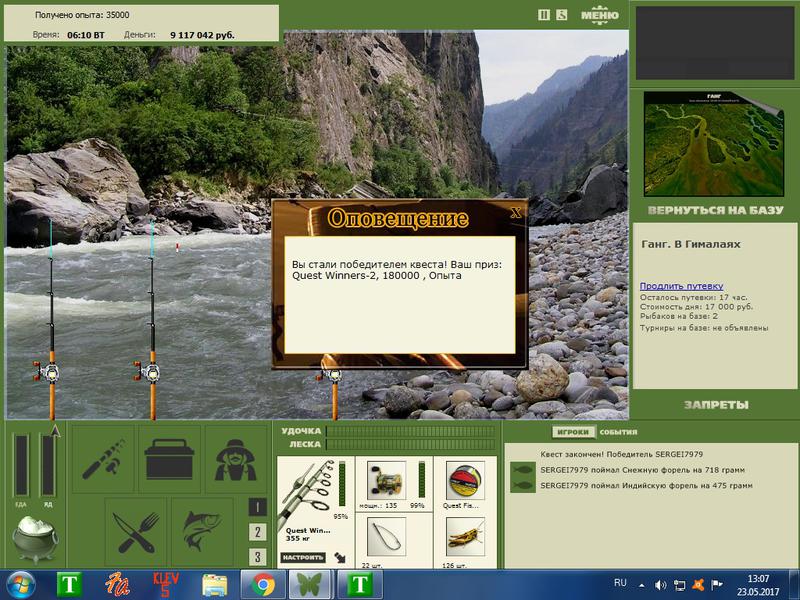Click the ЕДА food level bar
The width and height of the screenshot is (800, 600).
[21, 465]
